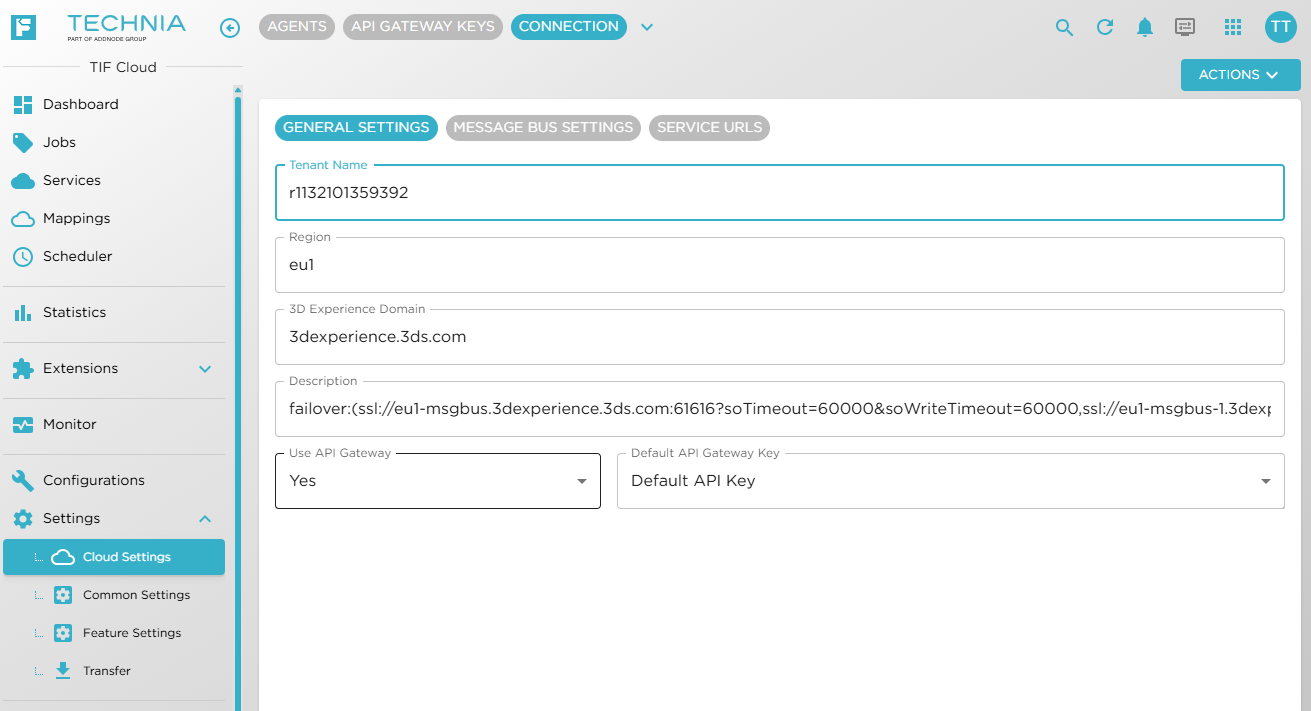The image size is (1311, 711).
Task: Collapse the Settings section chevron
Action: 205,519
